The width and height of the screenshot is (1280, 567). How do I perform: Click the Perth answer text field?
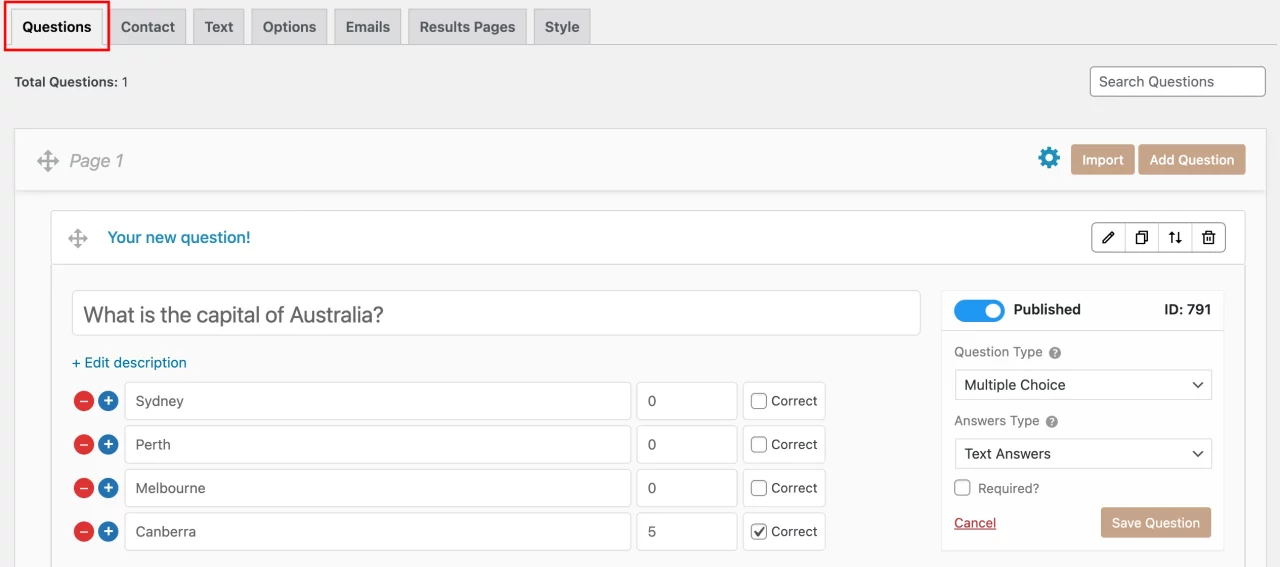(x=378, y=445)
